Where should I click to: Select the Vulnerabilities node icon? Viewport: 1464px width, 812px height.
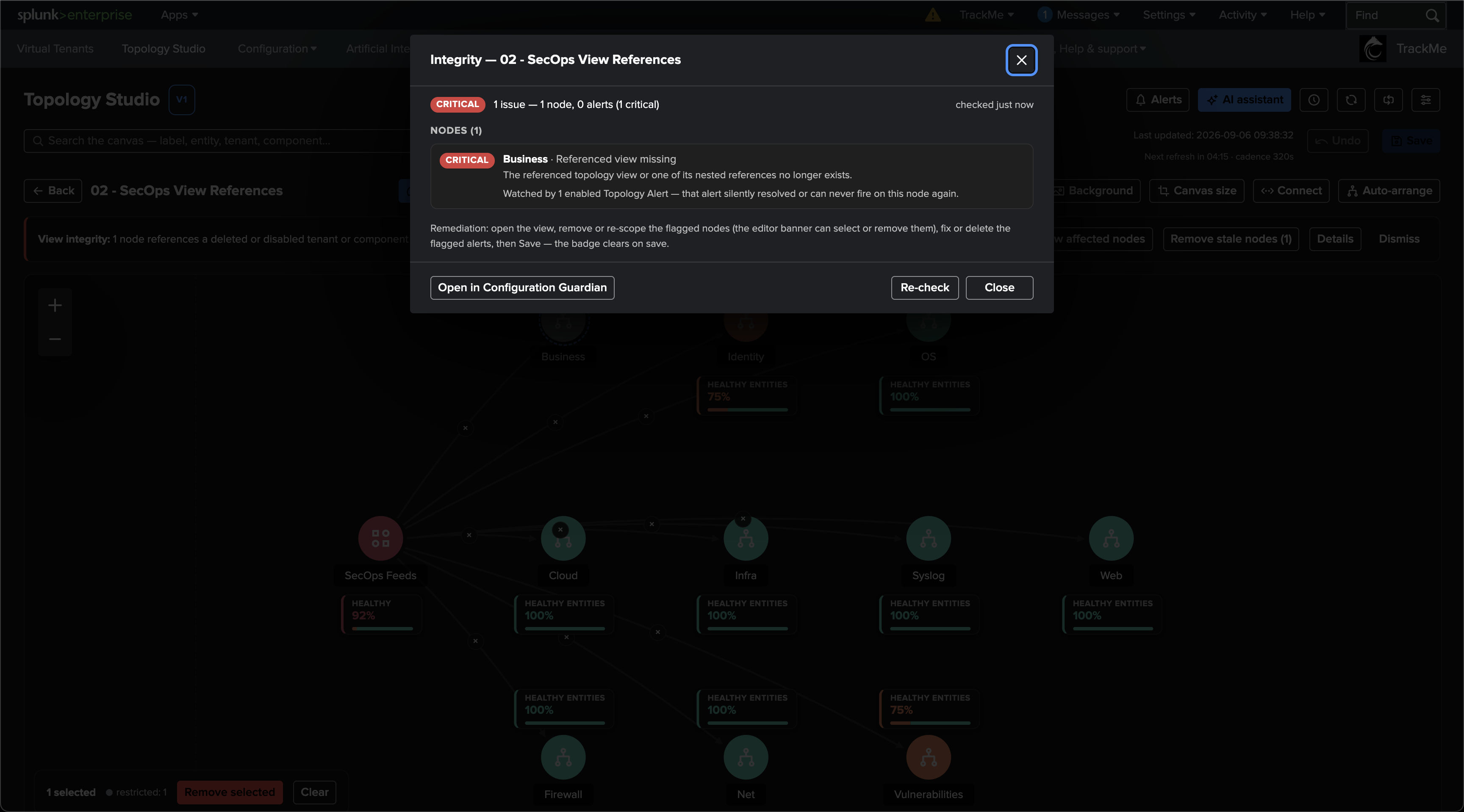(928, 757)
